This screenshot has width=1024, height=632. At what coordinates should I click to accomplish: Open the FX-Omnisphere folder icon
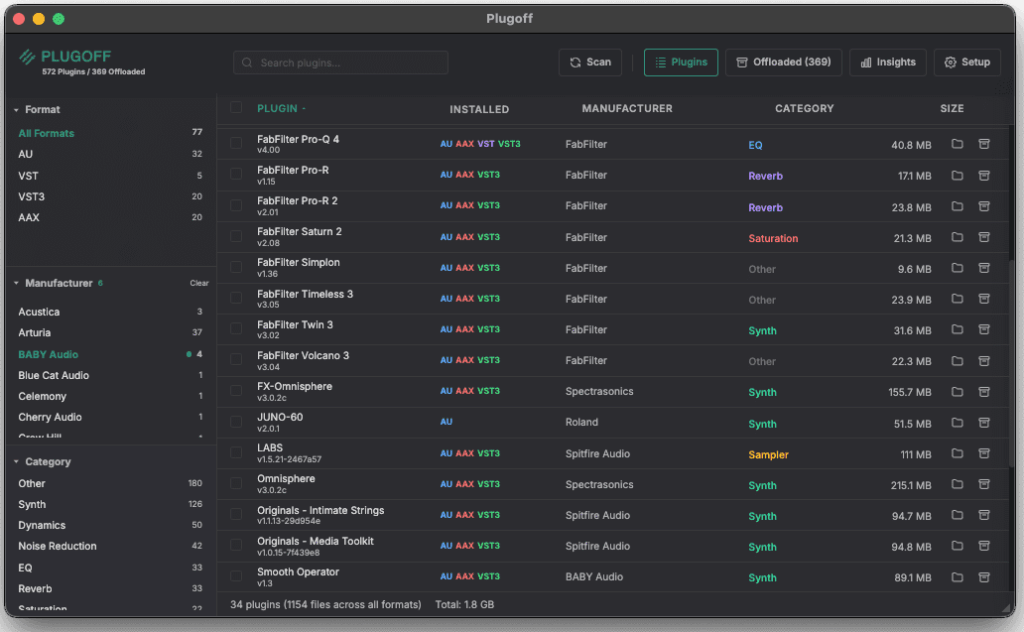click(x=957, y=392)
